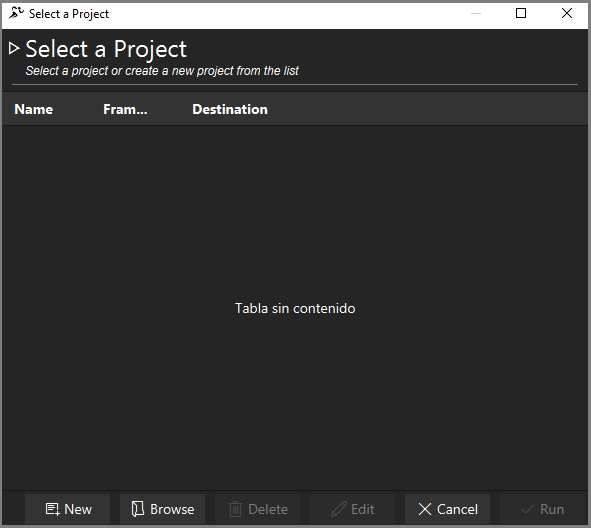Viewport: 591px width, 528px height.
Task: Click the italic subtitle about creating a new project
Action: [x=162, y=71]
